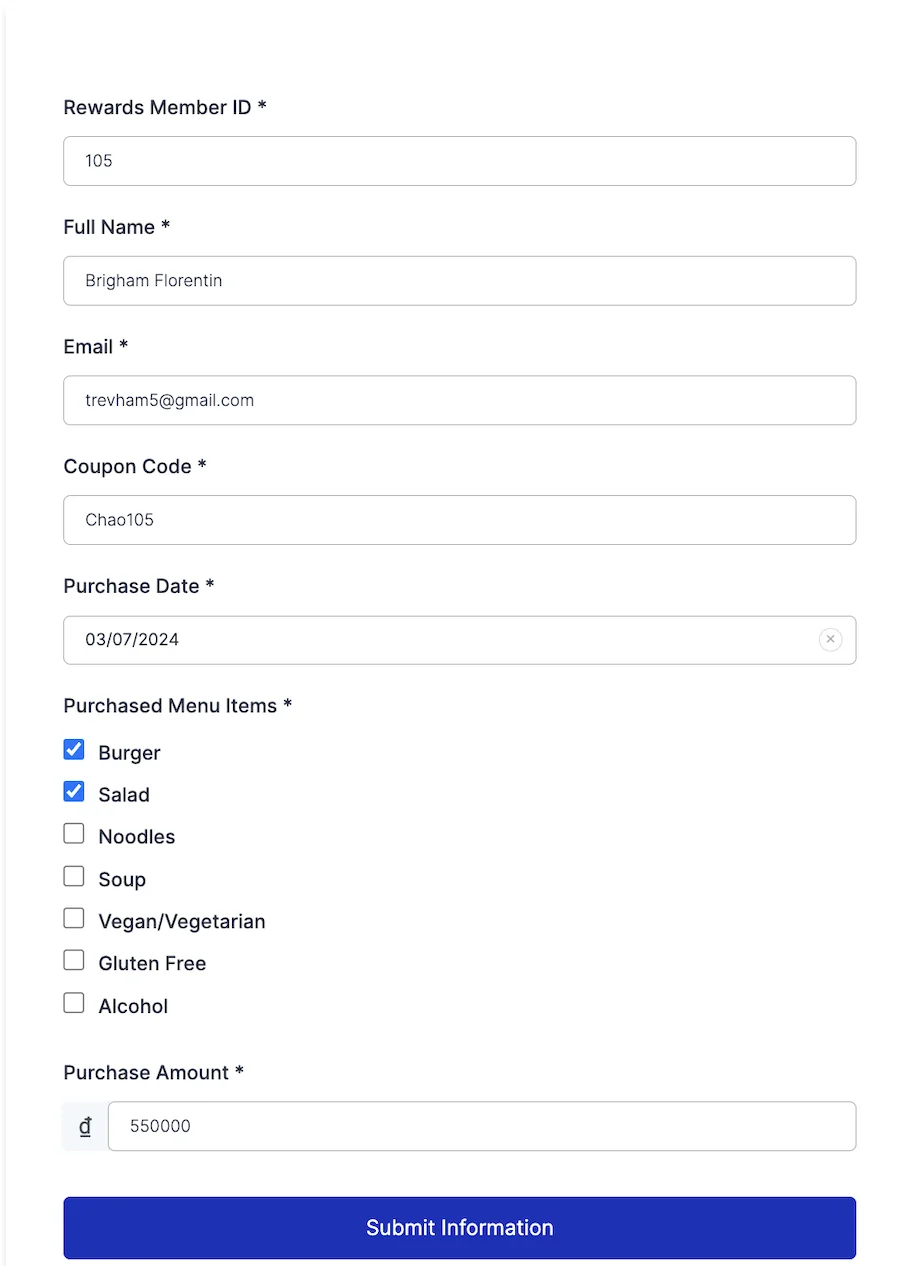
Task: Enable the Soup checkbox
Action: (x=74, y=877)
